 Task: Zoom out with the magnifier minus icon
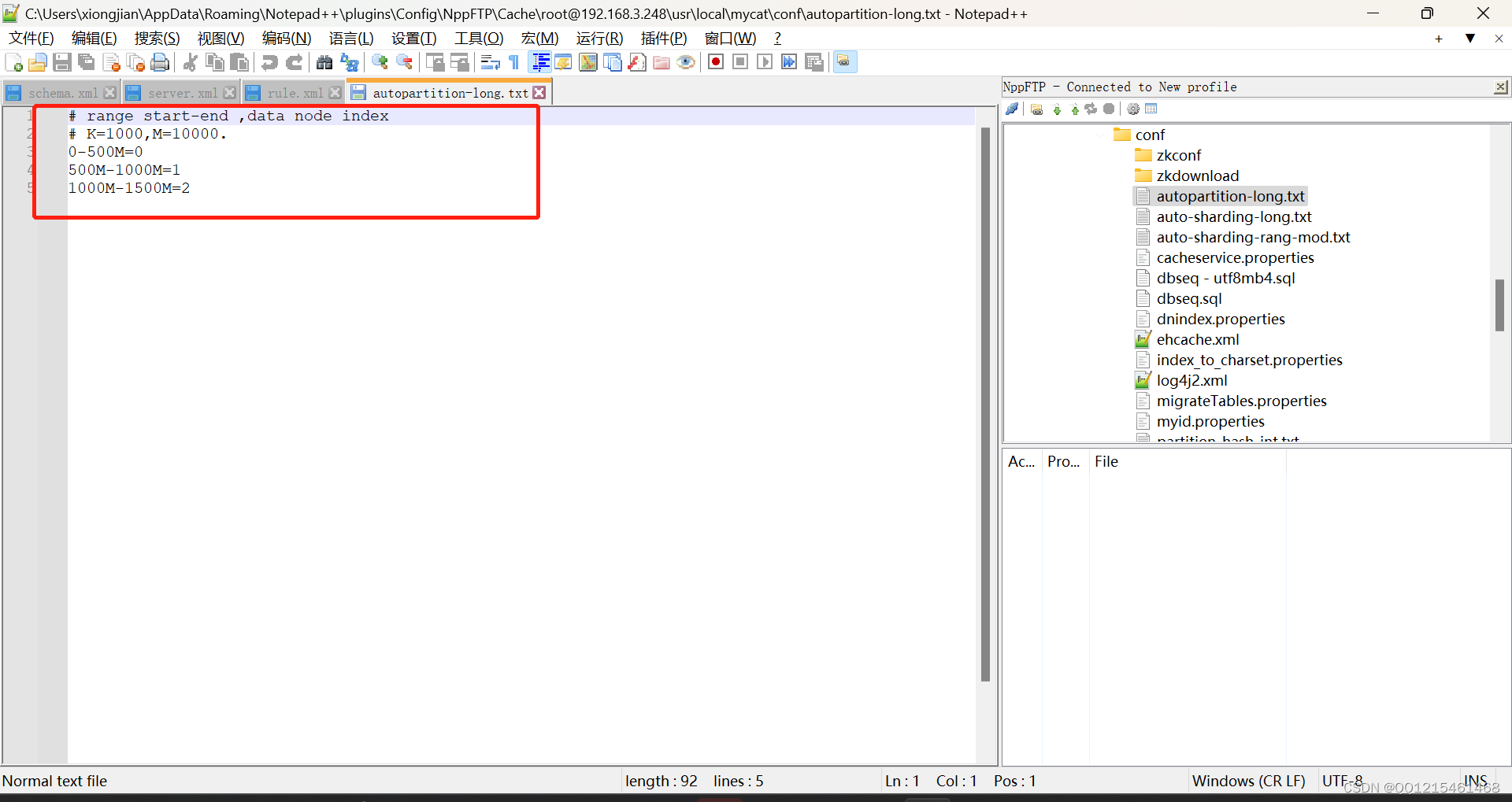tap(405, 62)
